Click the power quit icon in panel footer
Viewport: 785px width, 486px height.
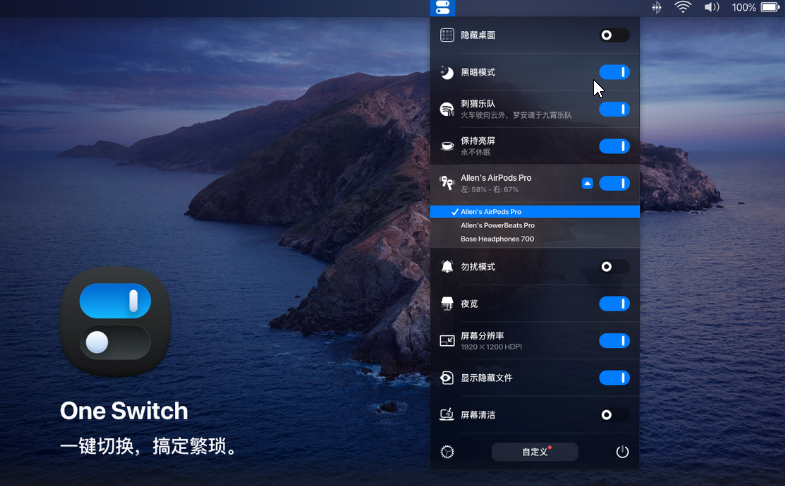pyautogui.click(x=622, y=452)
